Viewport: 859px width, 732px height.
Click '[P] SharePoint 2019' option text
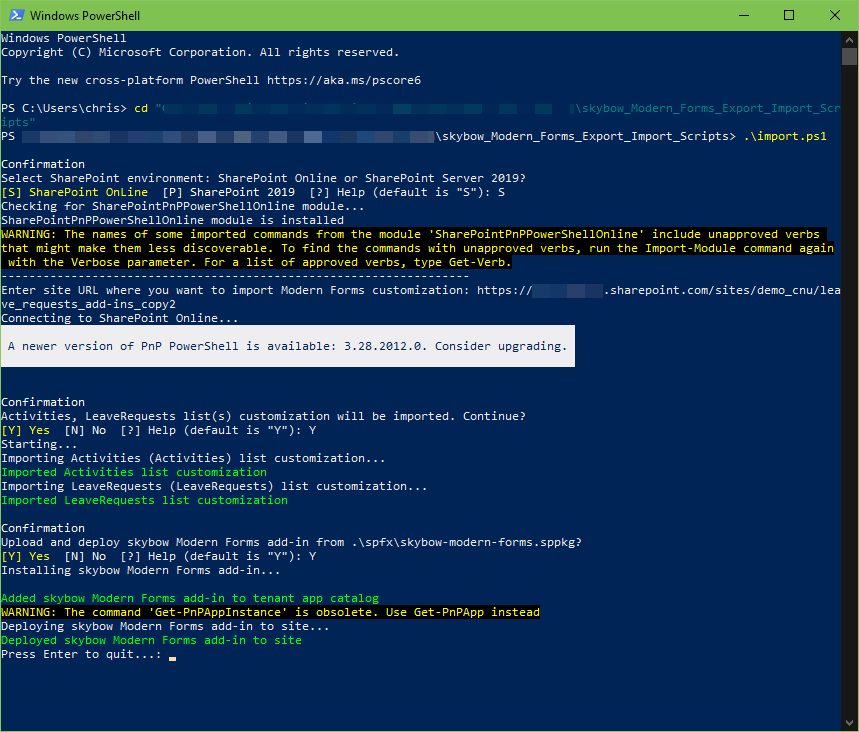point(228,192)
